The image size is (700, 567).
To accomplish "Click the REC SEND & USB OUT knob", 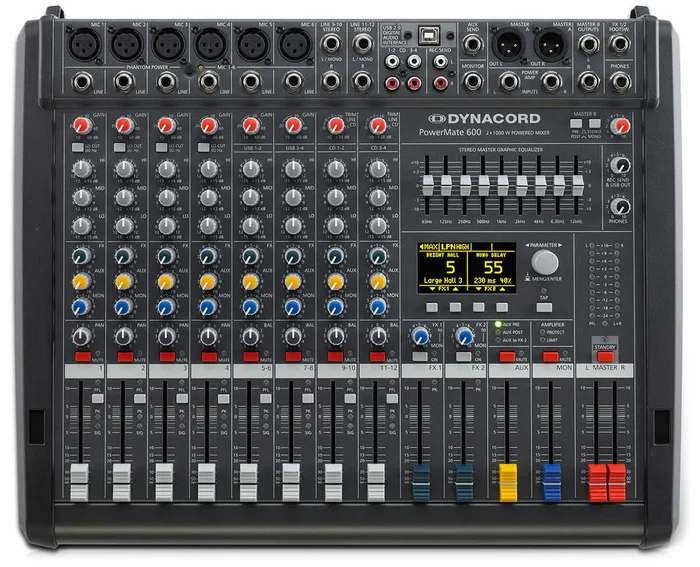I will pos(620,166).
